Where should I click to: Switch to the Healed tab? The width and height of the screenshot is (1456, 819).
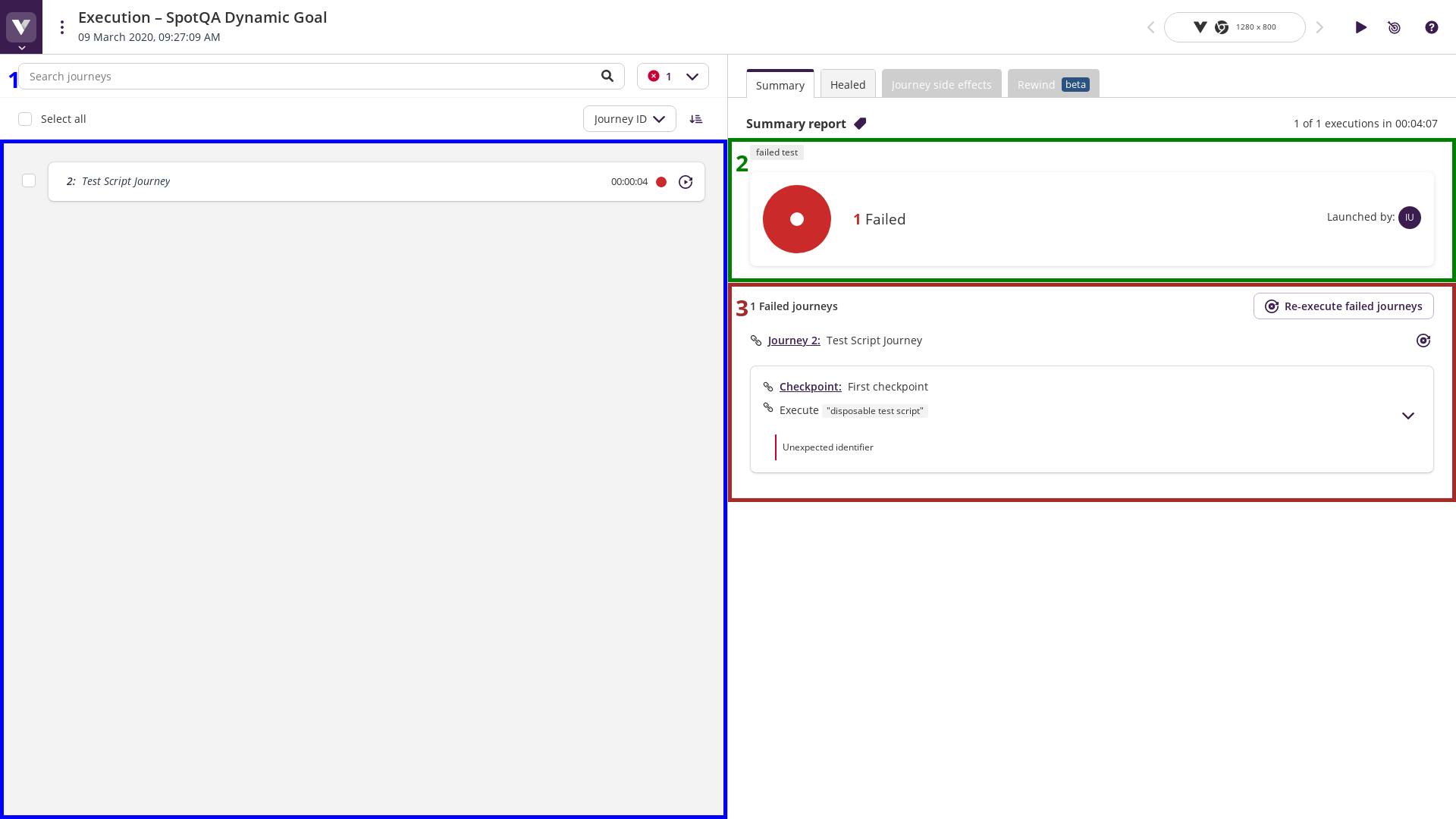point(848,84)
